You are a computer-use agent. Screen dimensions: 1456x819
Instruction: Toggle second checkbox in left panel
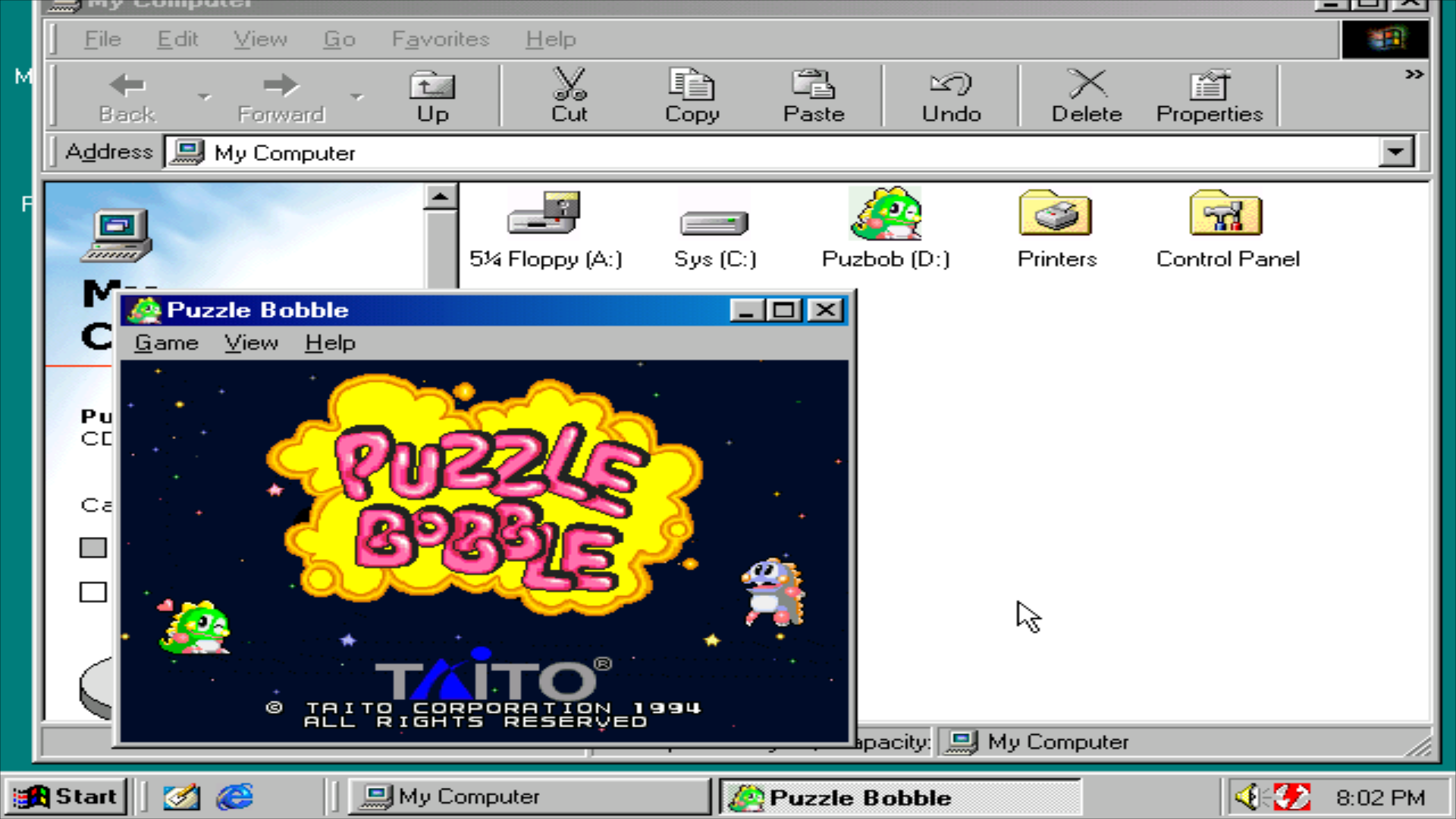pos(92,590)
